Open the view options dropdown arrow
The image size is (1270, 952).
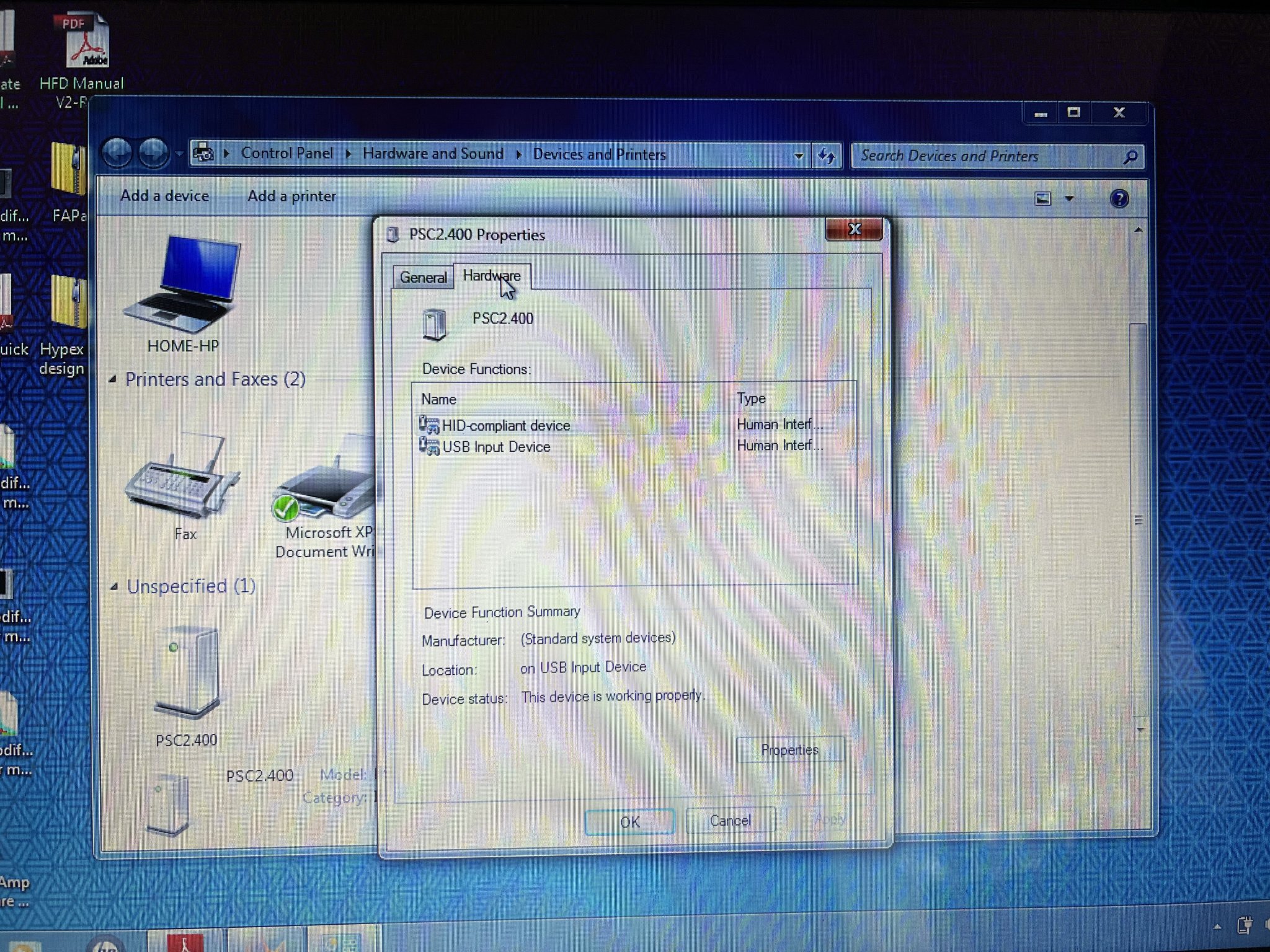(x=1069, y=199)
